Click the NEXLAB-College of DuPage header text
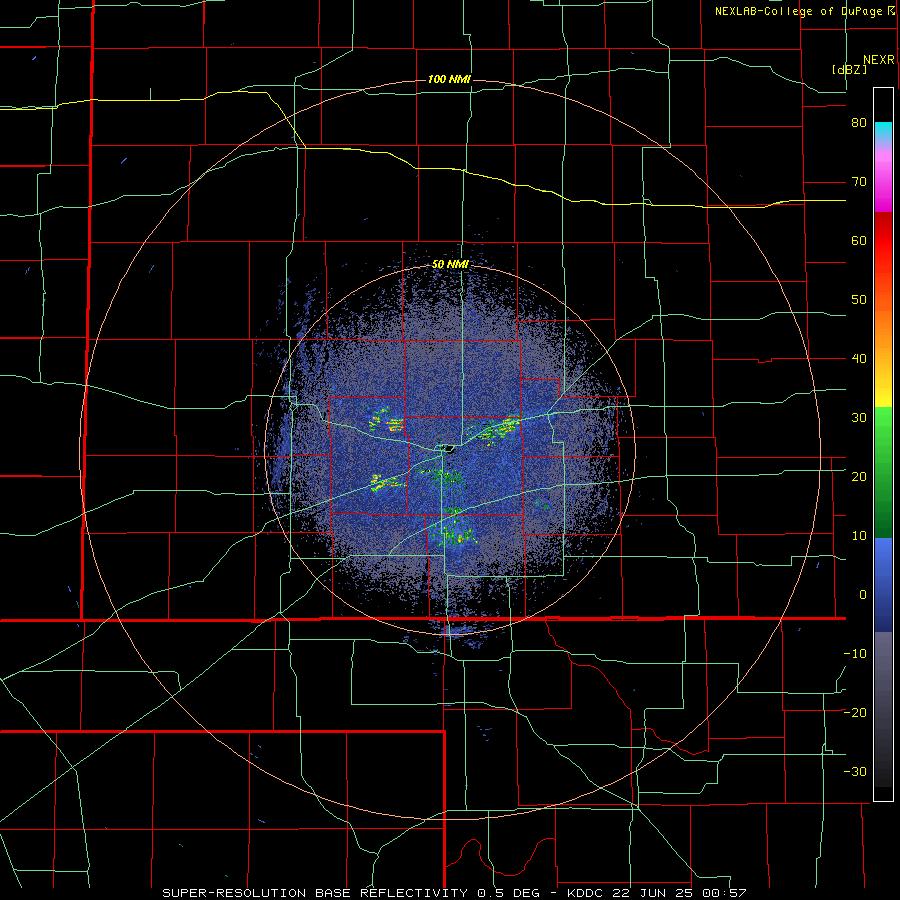 point(799,11)
